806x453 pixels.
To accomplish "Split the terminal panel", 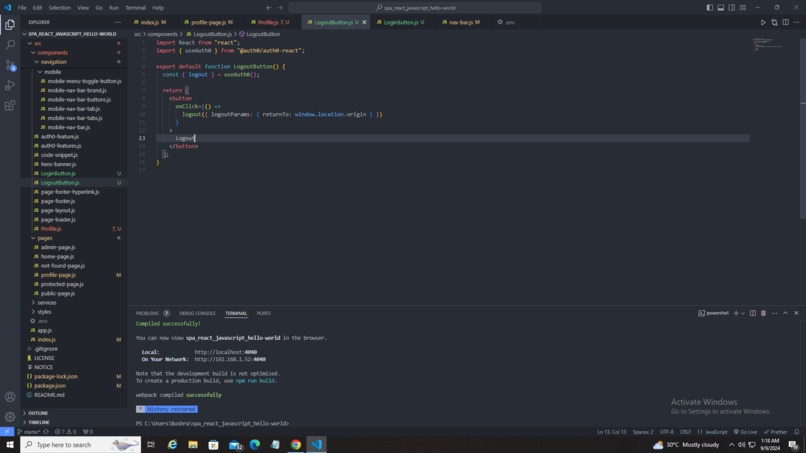I will (x=753, y=313).
